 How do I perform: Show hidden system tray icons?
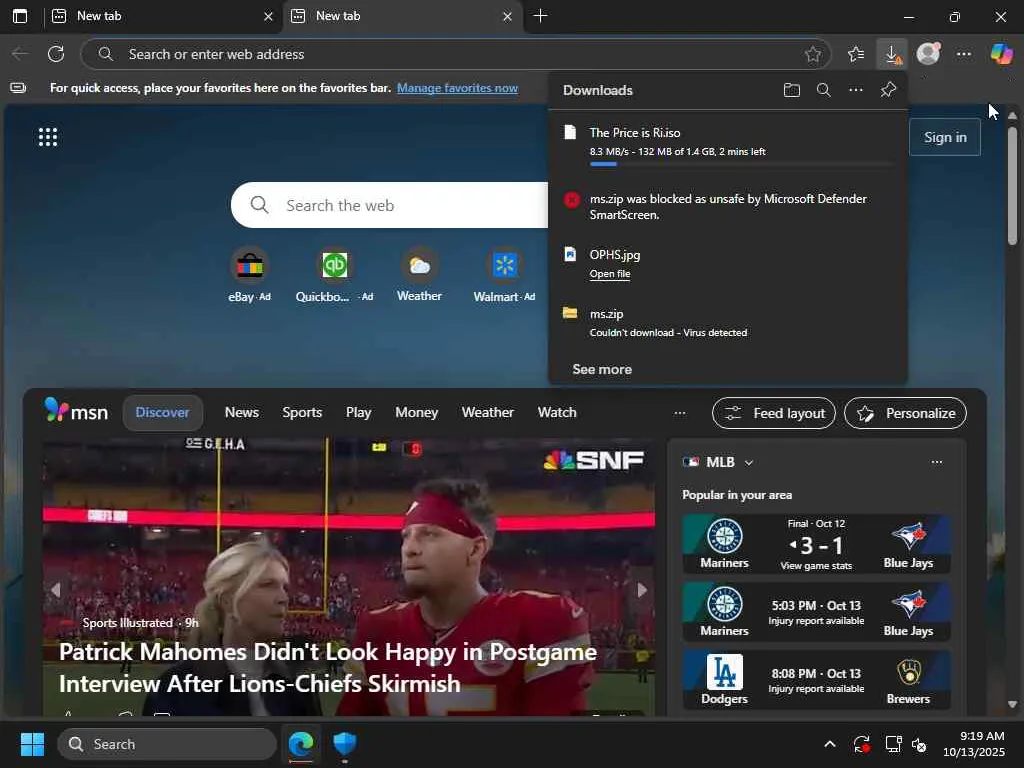click(829, 744)
